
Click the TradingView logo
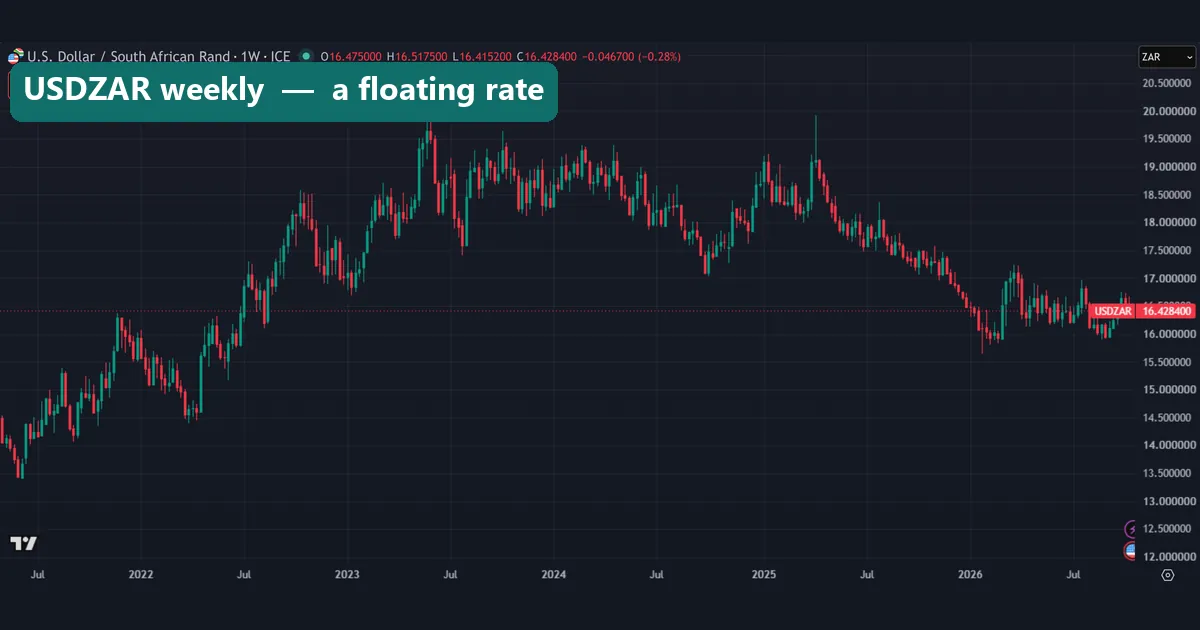coord(23,544)
